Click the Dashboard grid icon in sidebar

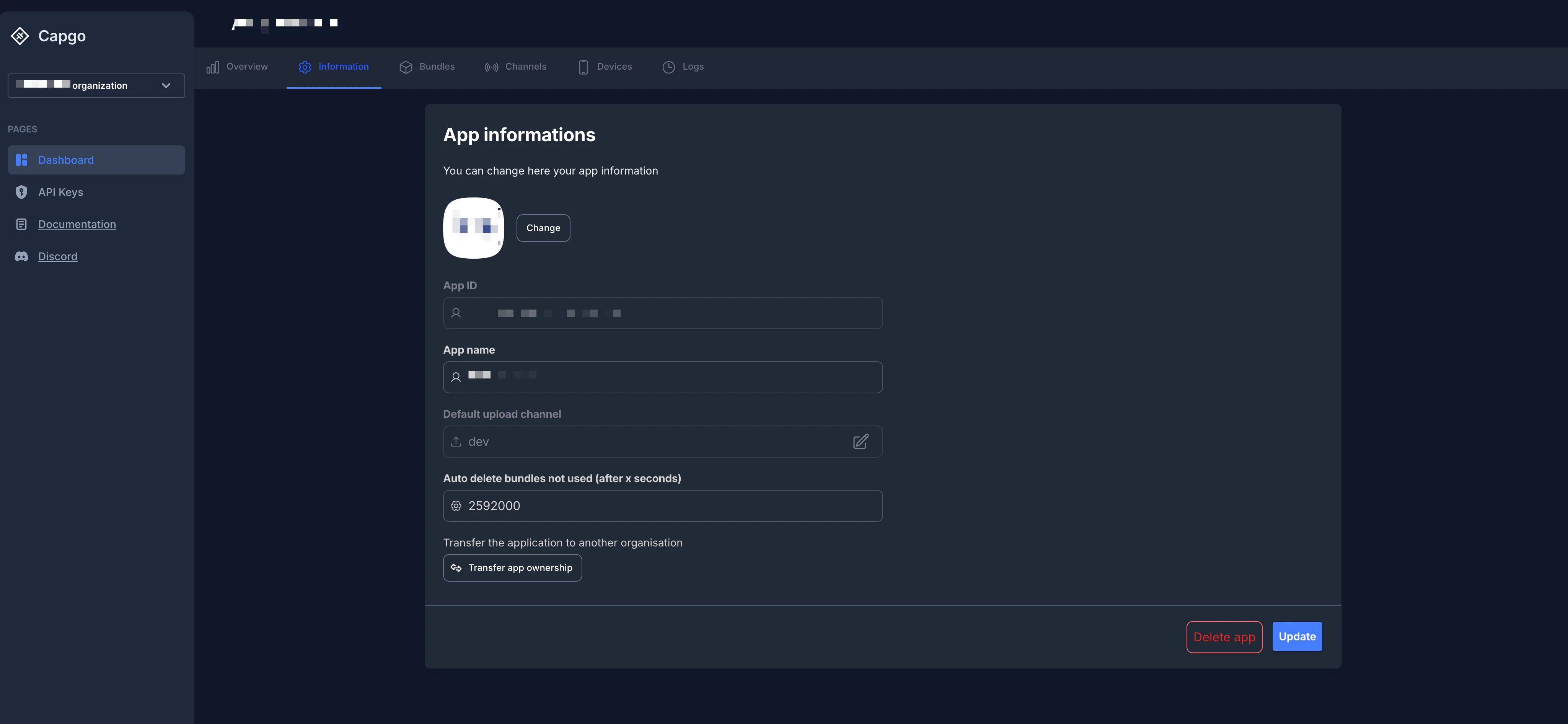click(x=21, y=160)
